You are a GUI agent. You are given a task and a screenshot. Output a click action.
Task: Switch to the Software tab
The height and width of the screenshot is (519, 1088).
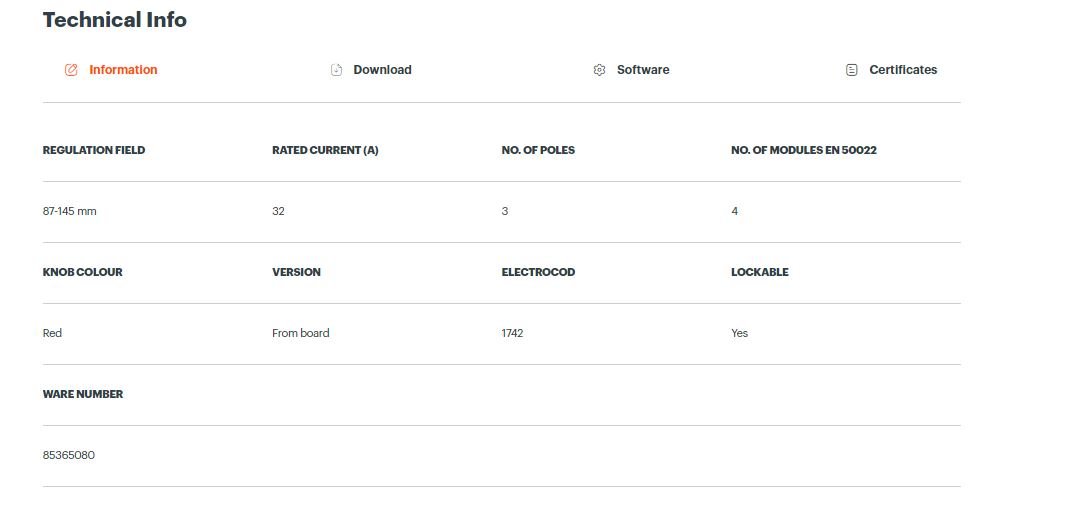[631, 70]
